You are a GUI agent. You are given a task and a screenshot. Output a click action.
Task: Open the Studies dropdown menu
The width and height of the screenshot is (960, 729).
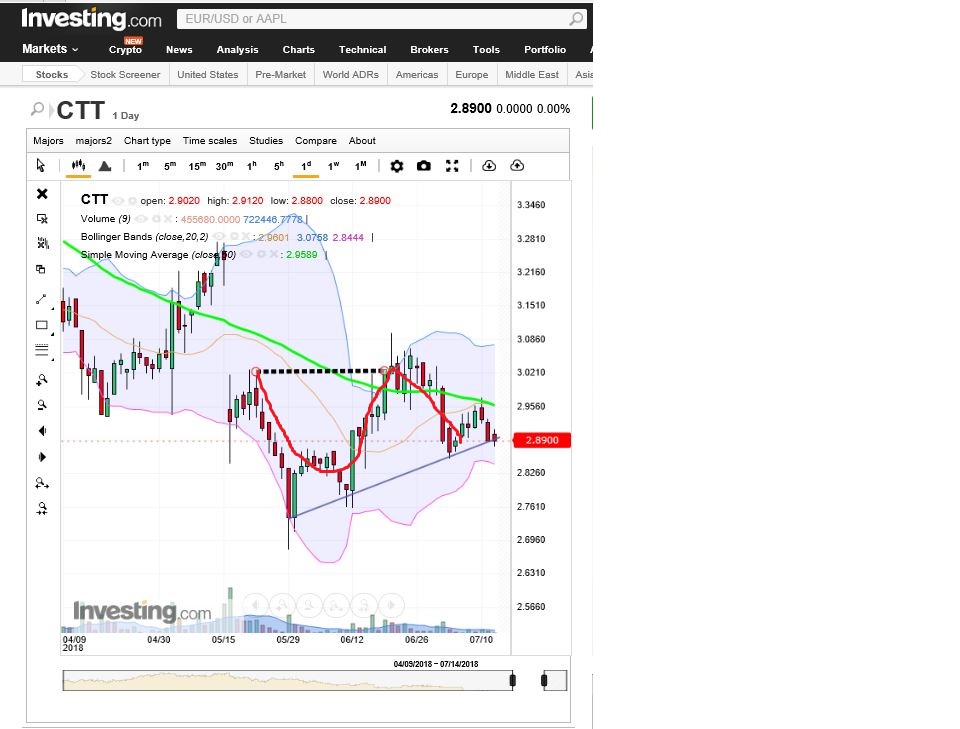(266, 141)
